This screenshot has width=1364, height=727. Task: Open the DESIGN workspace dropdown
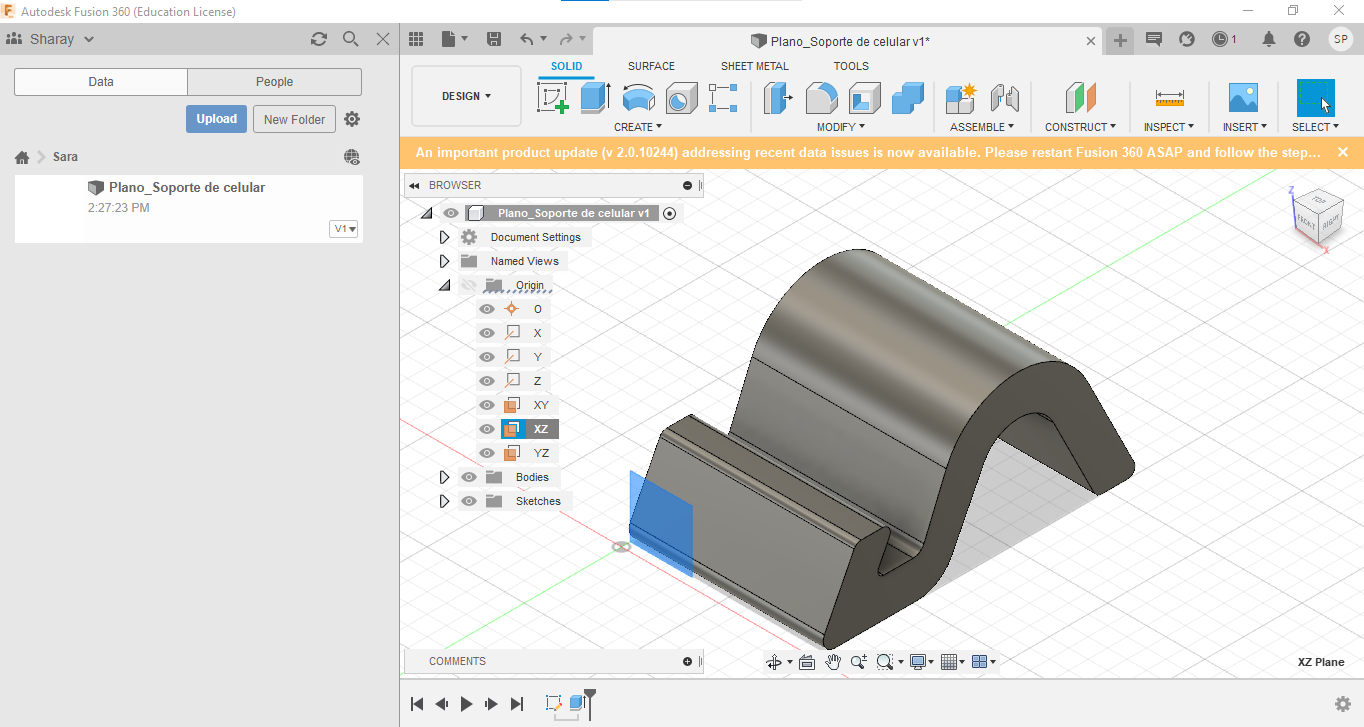tap(466, 96)
